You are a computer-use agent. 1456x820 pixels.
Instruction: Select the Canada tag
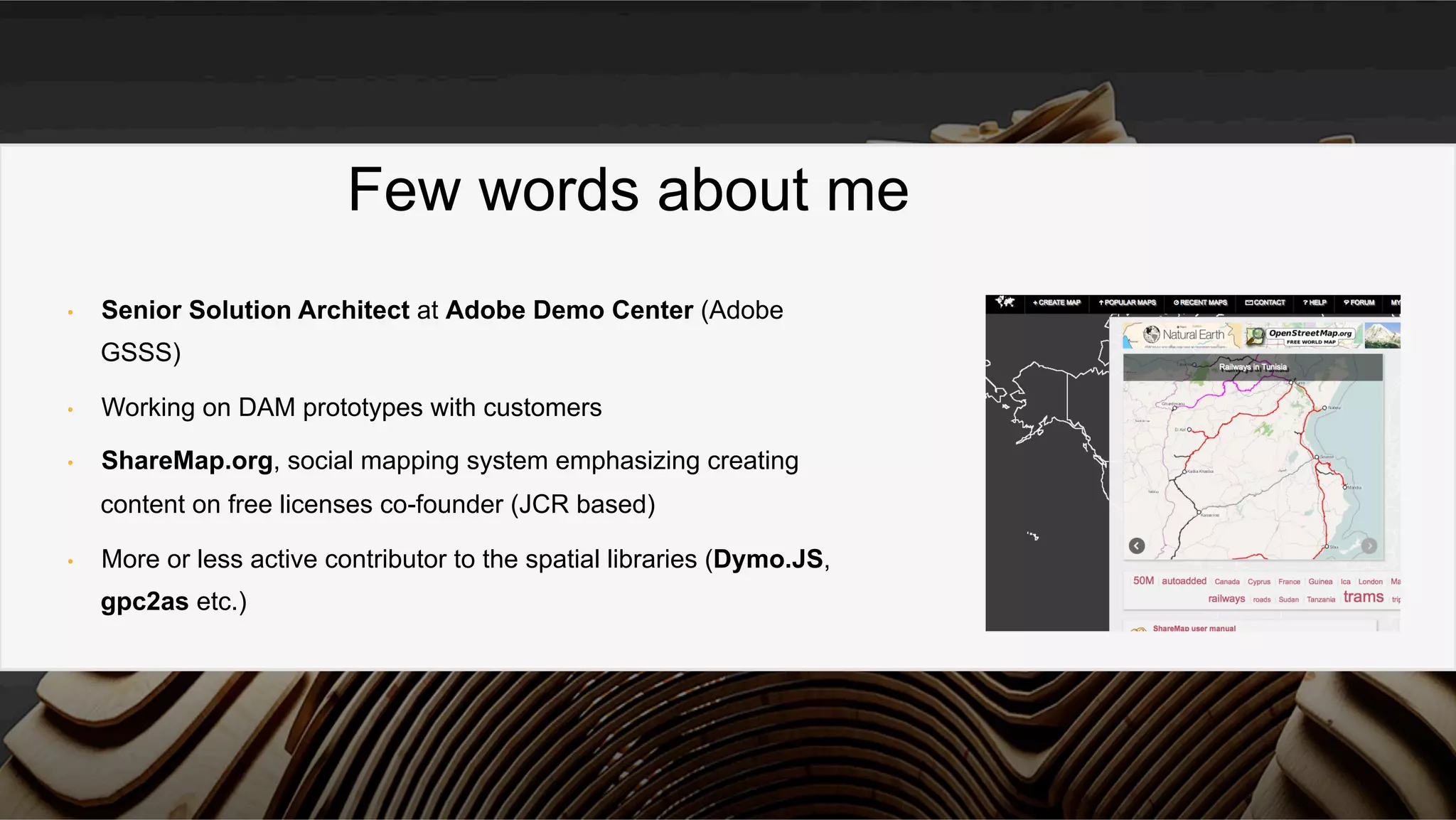click(1227, 582)
